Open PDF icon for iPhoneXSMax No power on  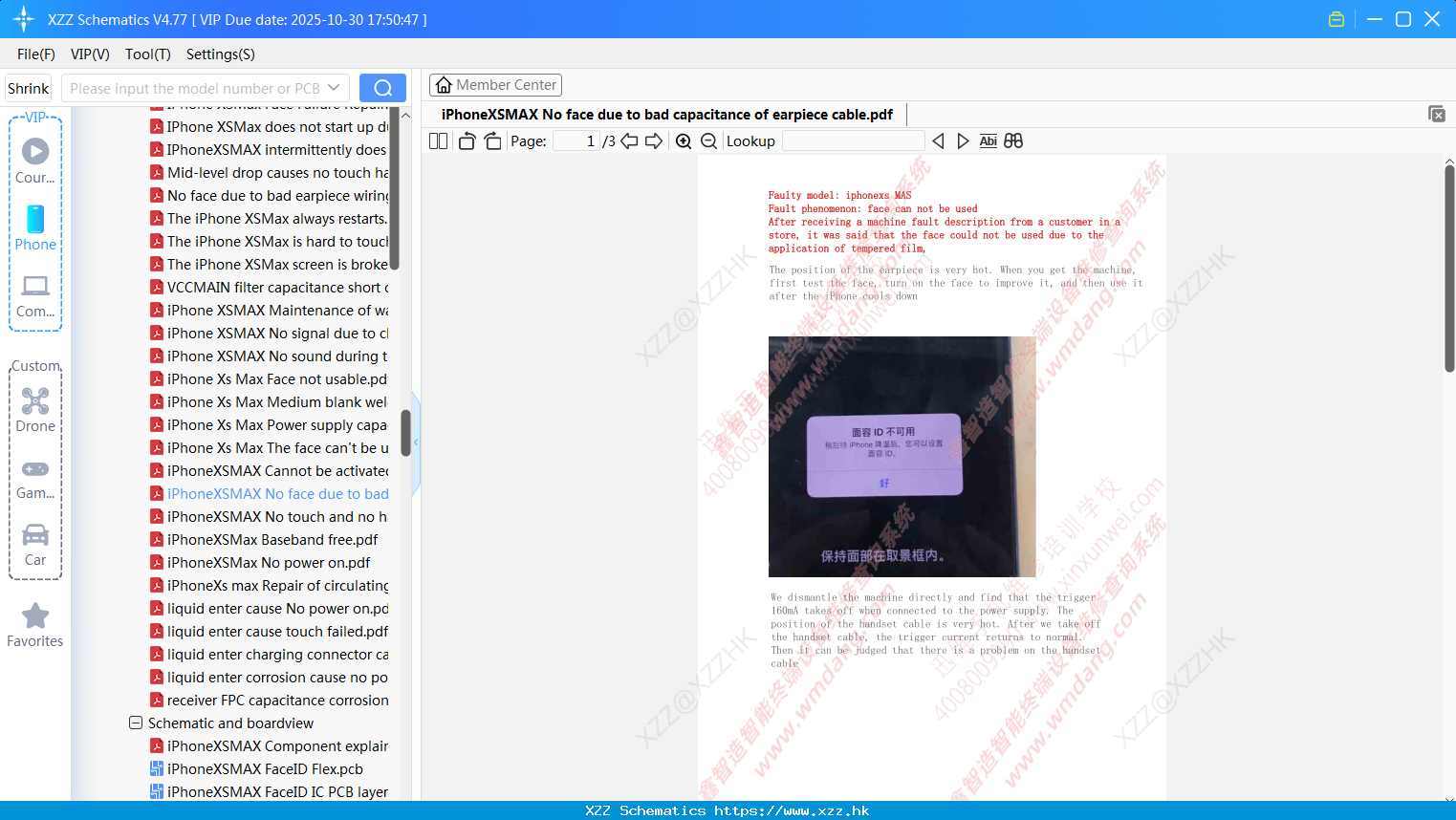coord(157,562)
